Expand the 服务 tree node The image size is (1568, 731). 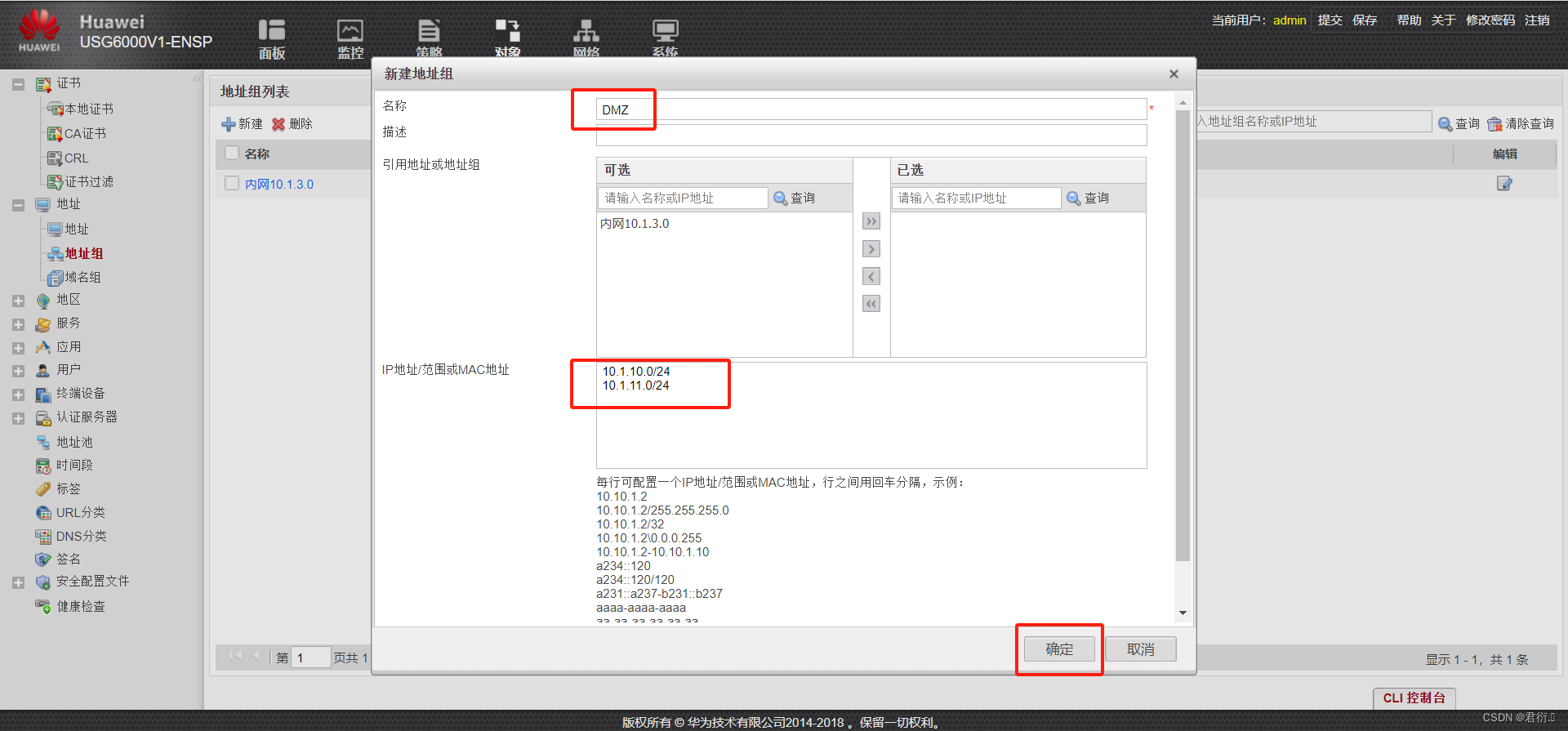pyautogui.click(x=18, y=324)
